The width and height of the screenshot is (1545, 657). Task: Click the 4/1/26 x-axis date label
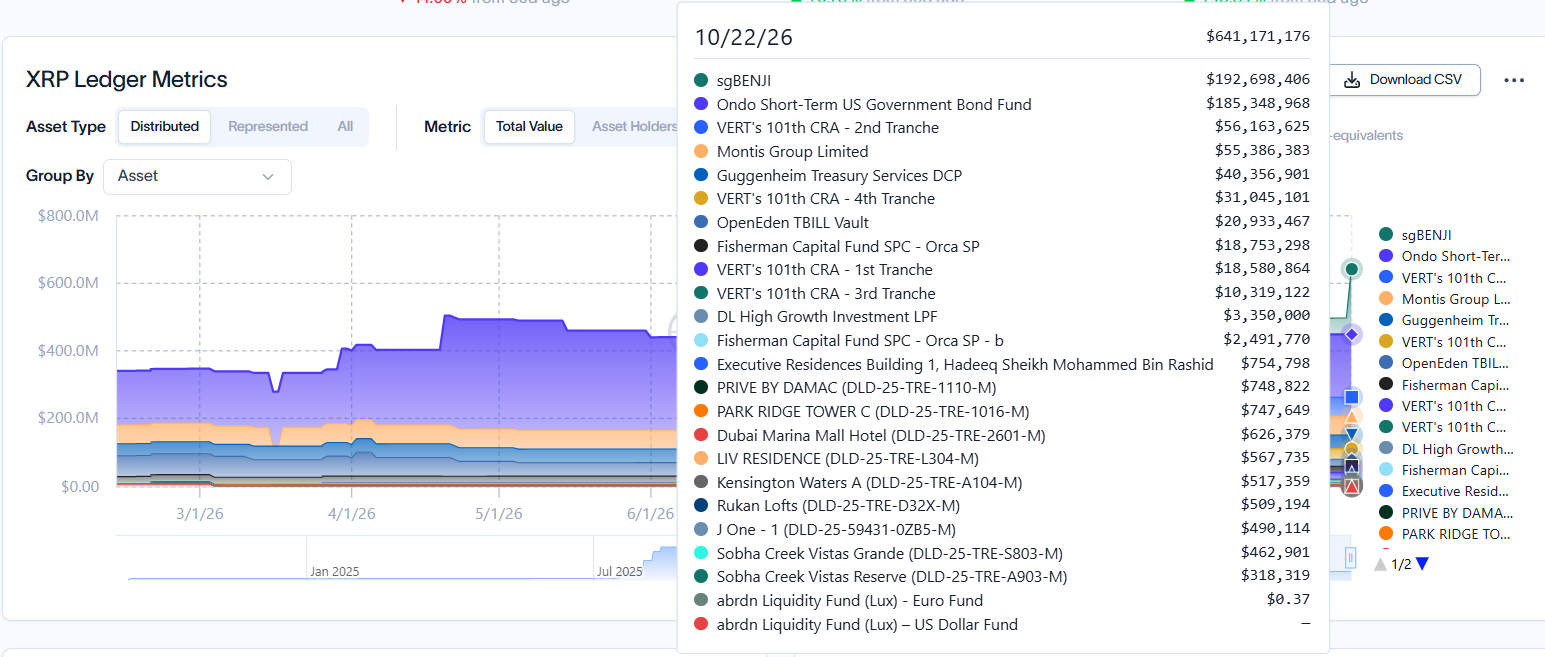tap(352, 514)
